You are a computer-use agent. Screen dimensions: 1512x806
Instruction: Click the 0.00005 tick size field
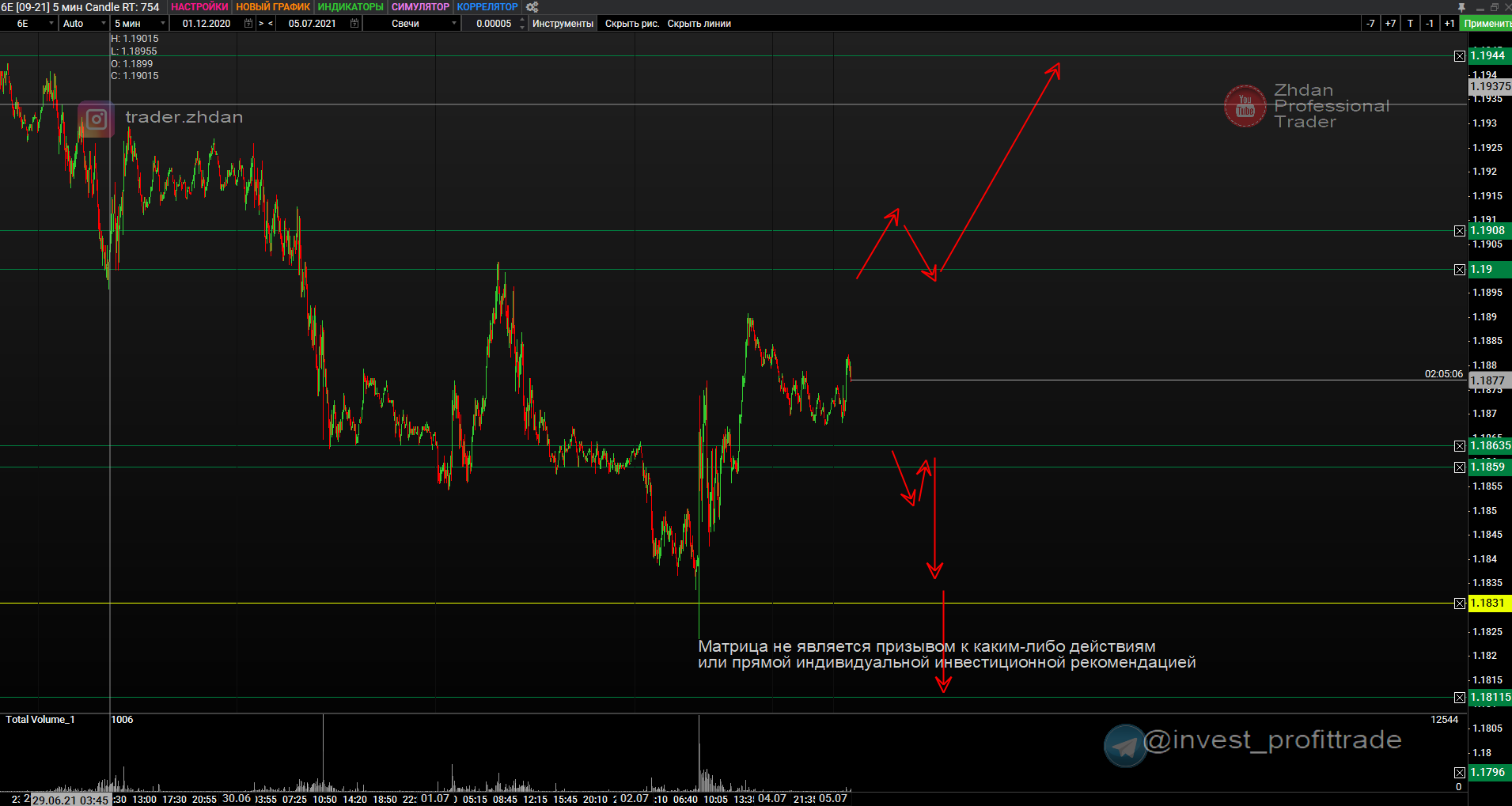[494, 24]
